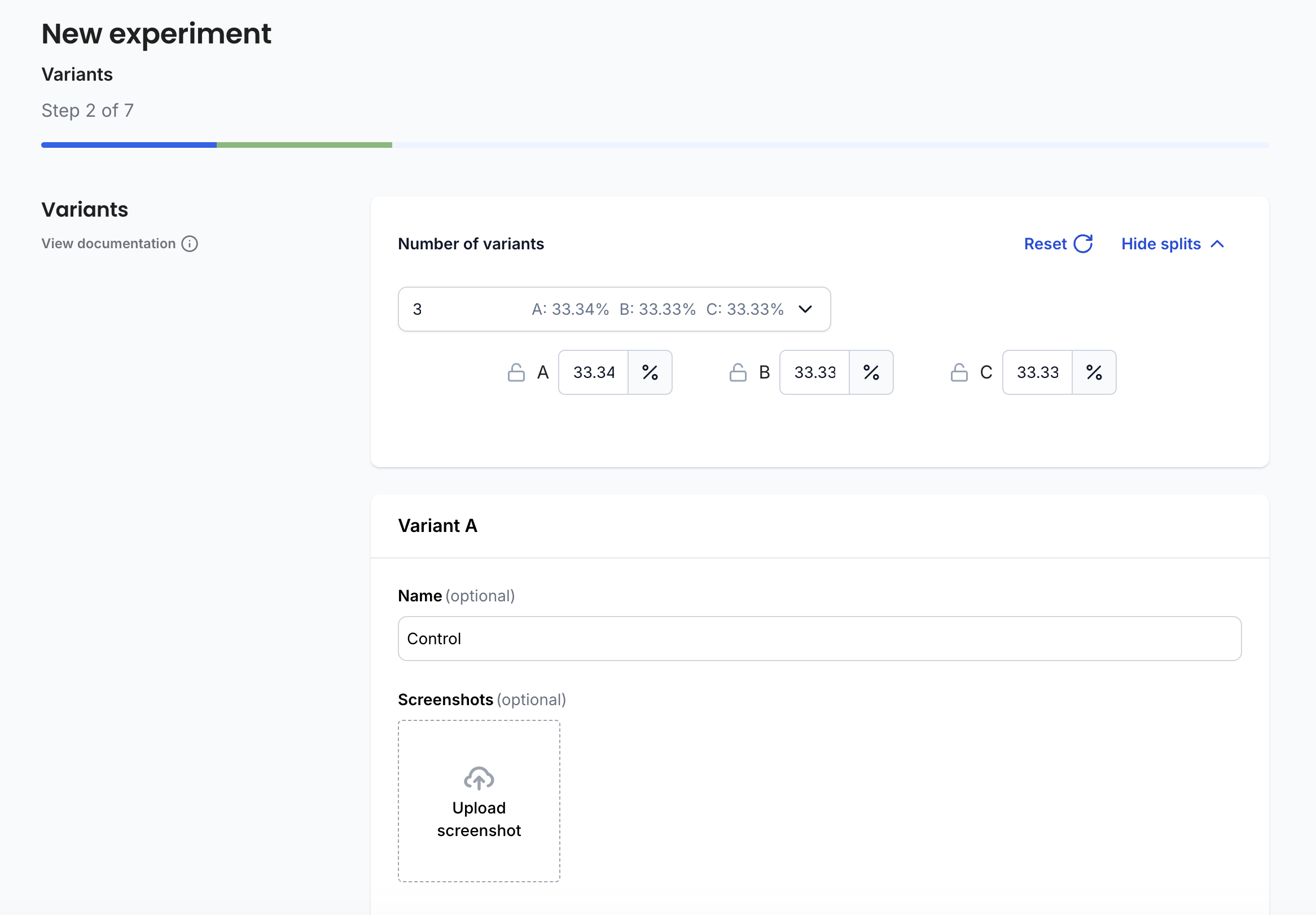This screenshot has width=1316, height=915.
Task: Click the Name (optional) label
Action: [456, 596]
